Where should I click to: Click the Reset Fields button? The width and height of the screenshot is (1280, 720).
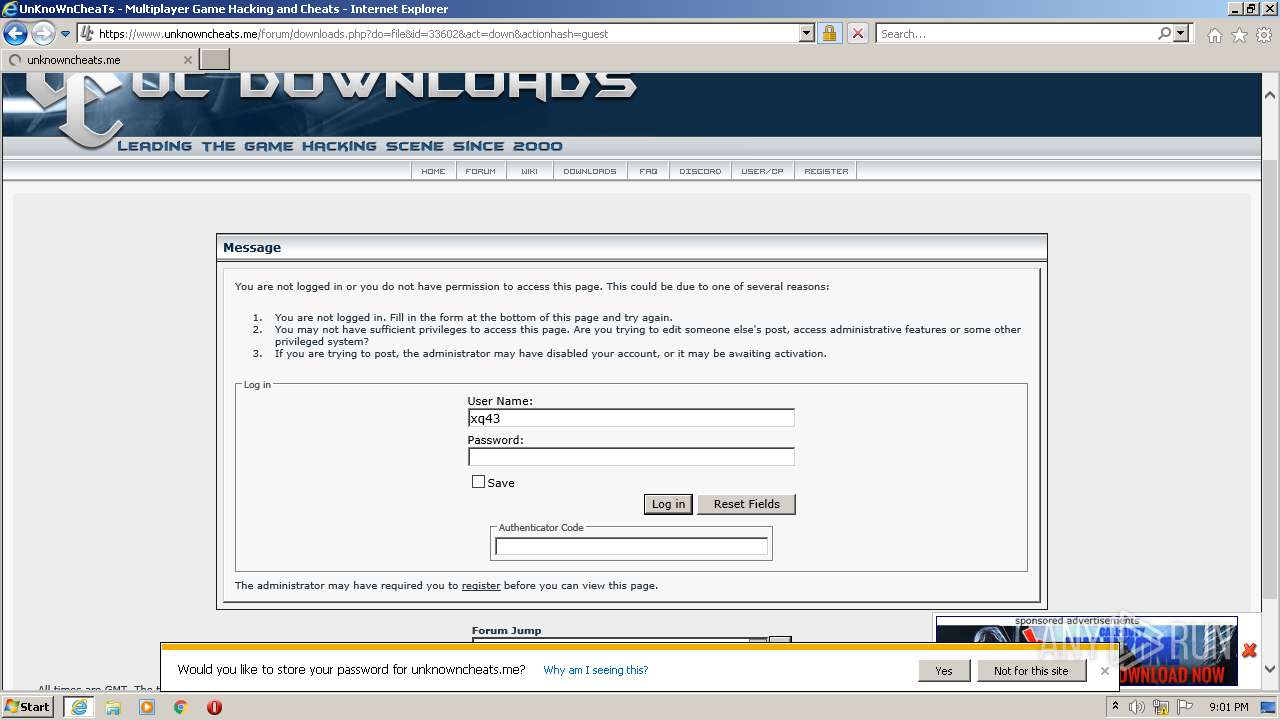point(747,504)
